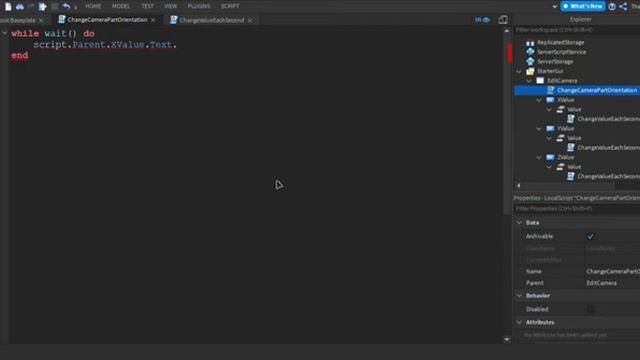Image resolution: width=640 pixels, height=360 pixels.
Task: Click the ChangeCameraPartOrientation script icon in Explorer
Action: click(551, 90)
